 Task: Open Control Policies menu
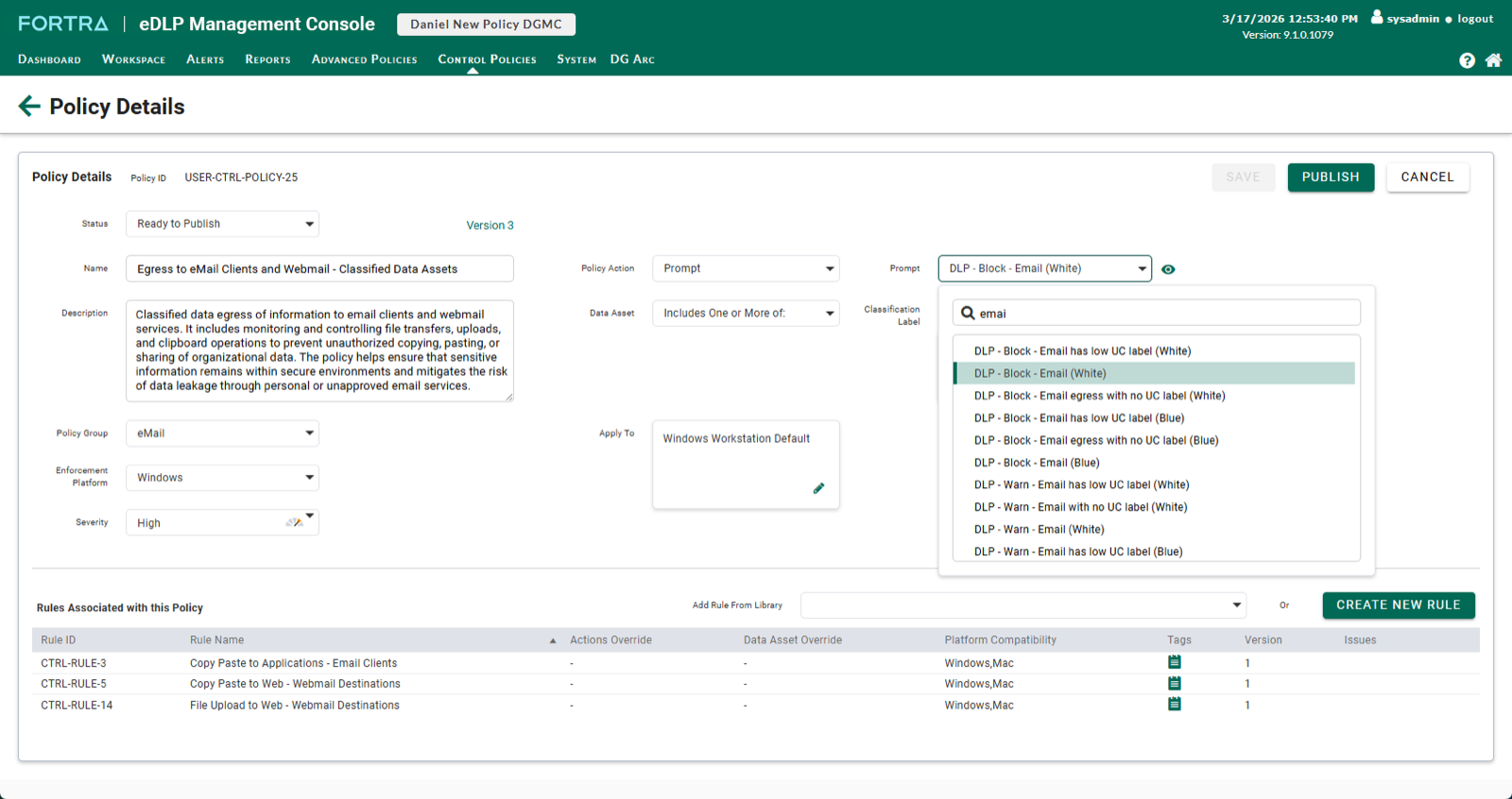coord(487,59)
